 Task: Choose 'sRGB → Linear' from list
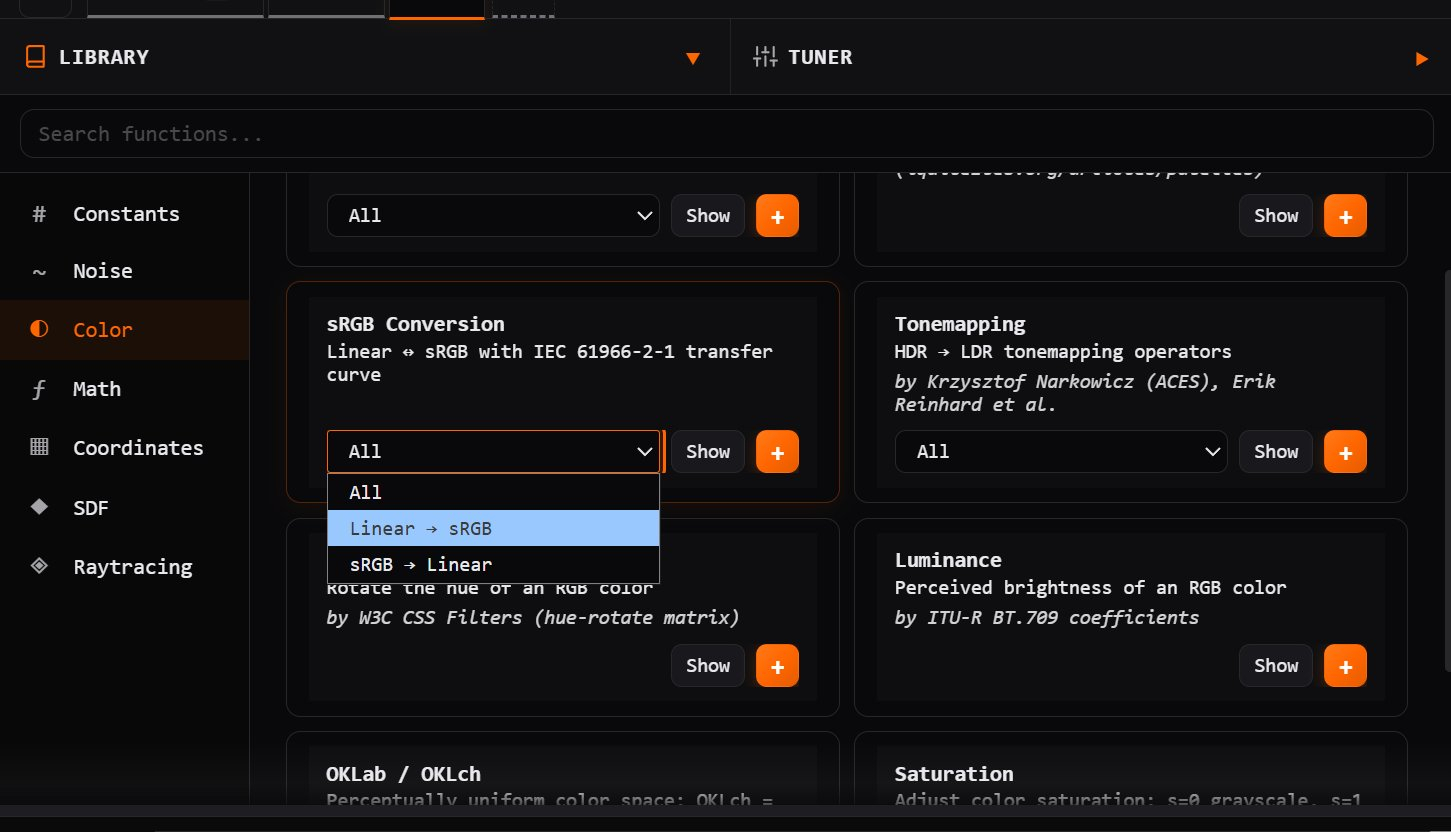[493, 564]
